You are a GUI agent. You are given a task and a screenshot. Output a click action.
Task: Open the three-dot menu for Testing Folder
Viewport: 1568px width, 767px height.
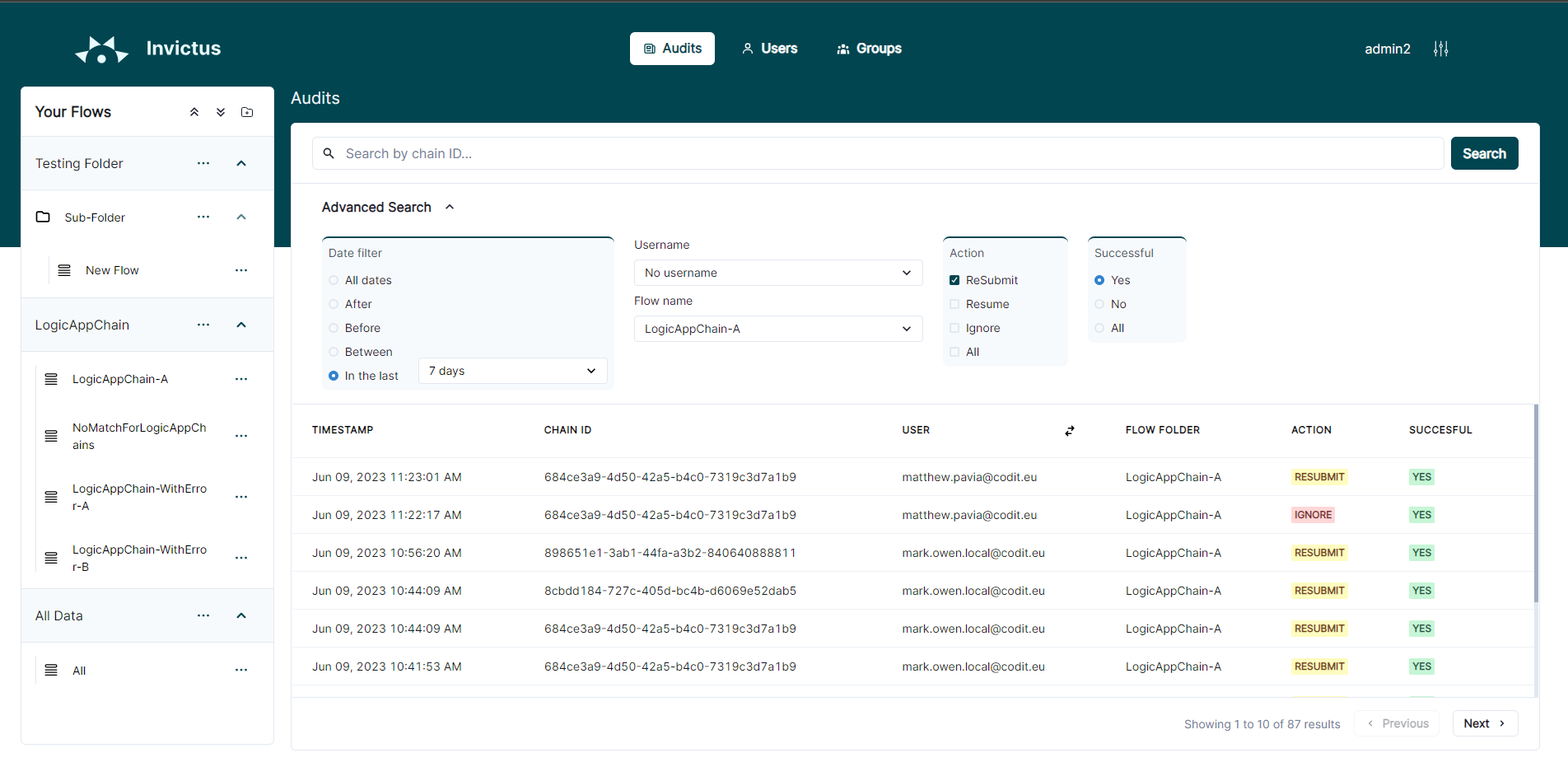(x=203, y=163)
